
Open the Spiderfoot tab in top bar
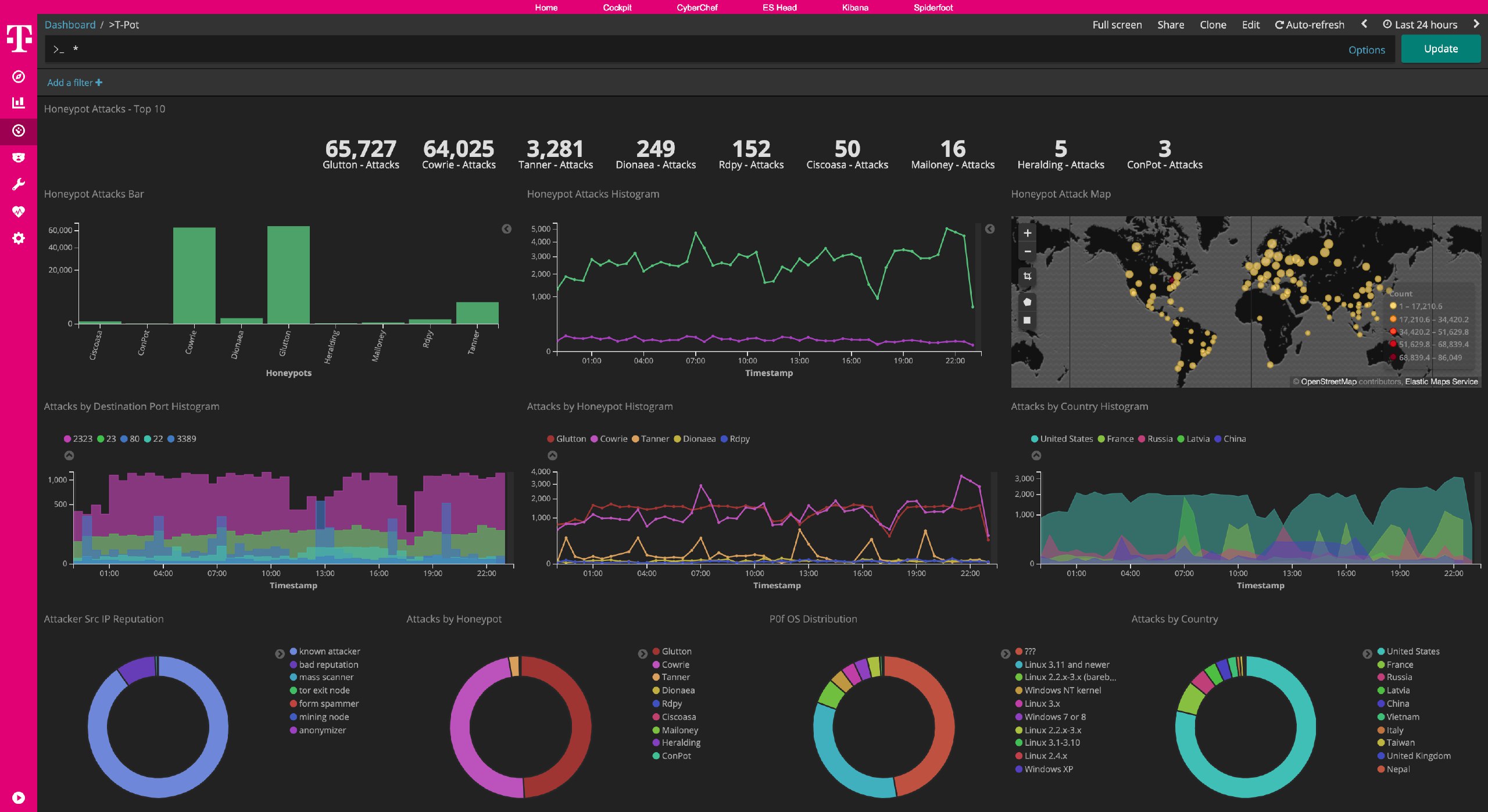(932, 8)
